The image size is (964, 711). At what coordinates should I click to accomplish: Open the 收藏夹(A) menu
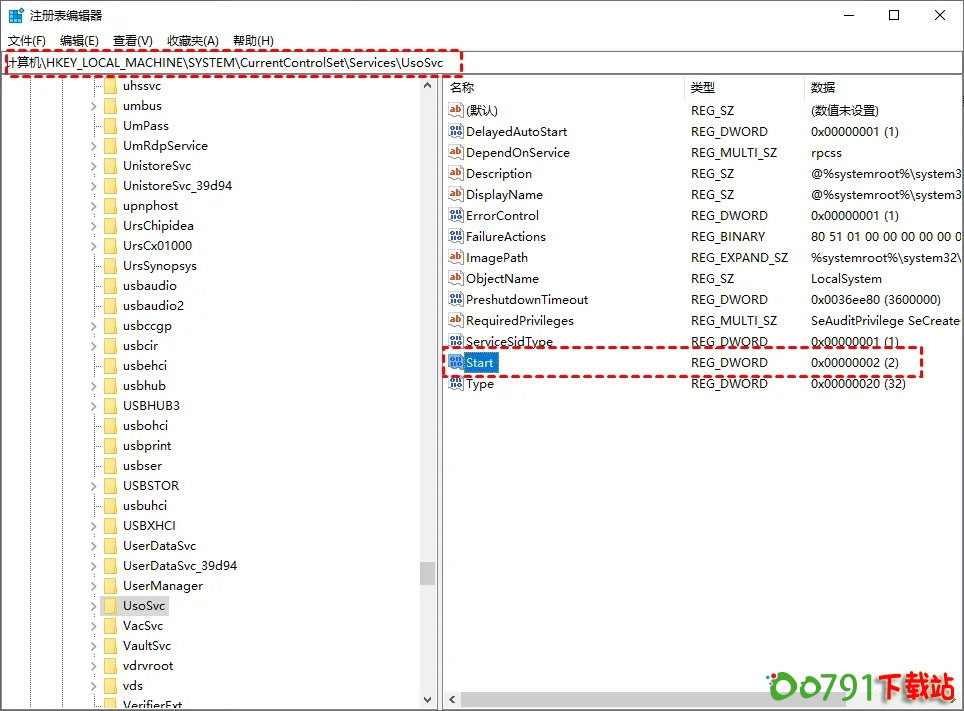pos(192,41)
